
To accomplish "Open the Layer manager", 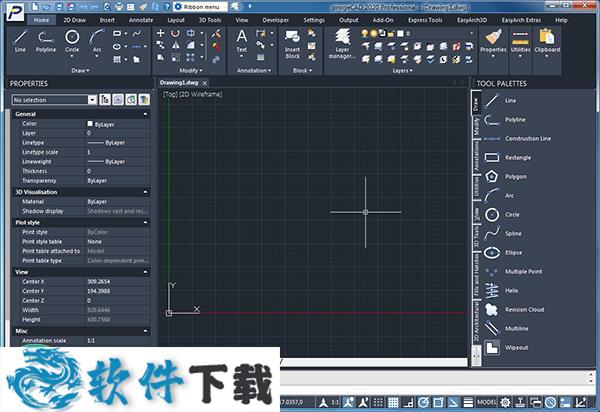I will pyautogui.click(x=342, y=44).
